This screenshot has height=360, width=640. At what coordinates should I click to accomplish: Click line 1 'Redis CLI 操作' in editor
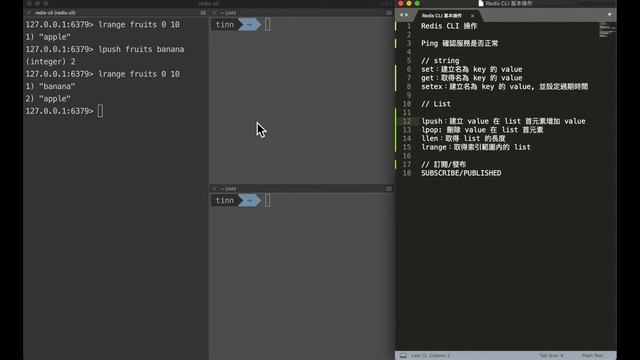[449, 26]
